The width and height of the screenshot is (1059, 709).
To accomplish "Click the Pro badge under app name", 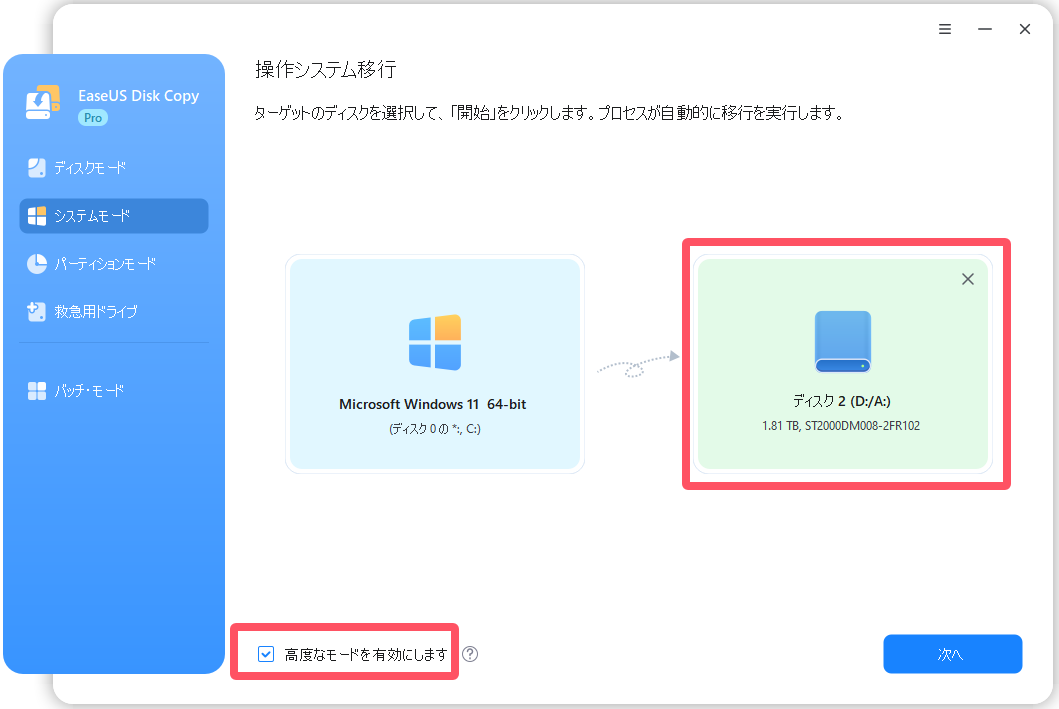I will point(93,118).
